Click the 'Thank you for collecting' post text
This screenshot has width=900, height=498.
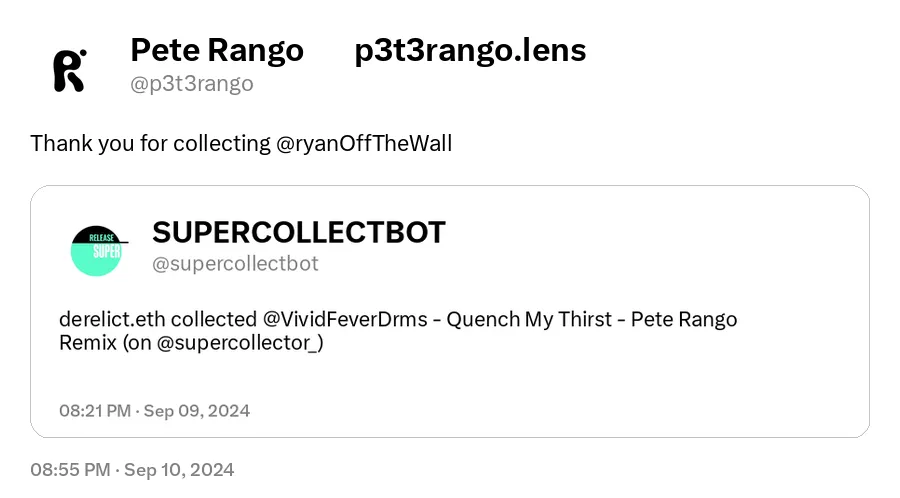click(x=150, y=143)
